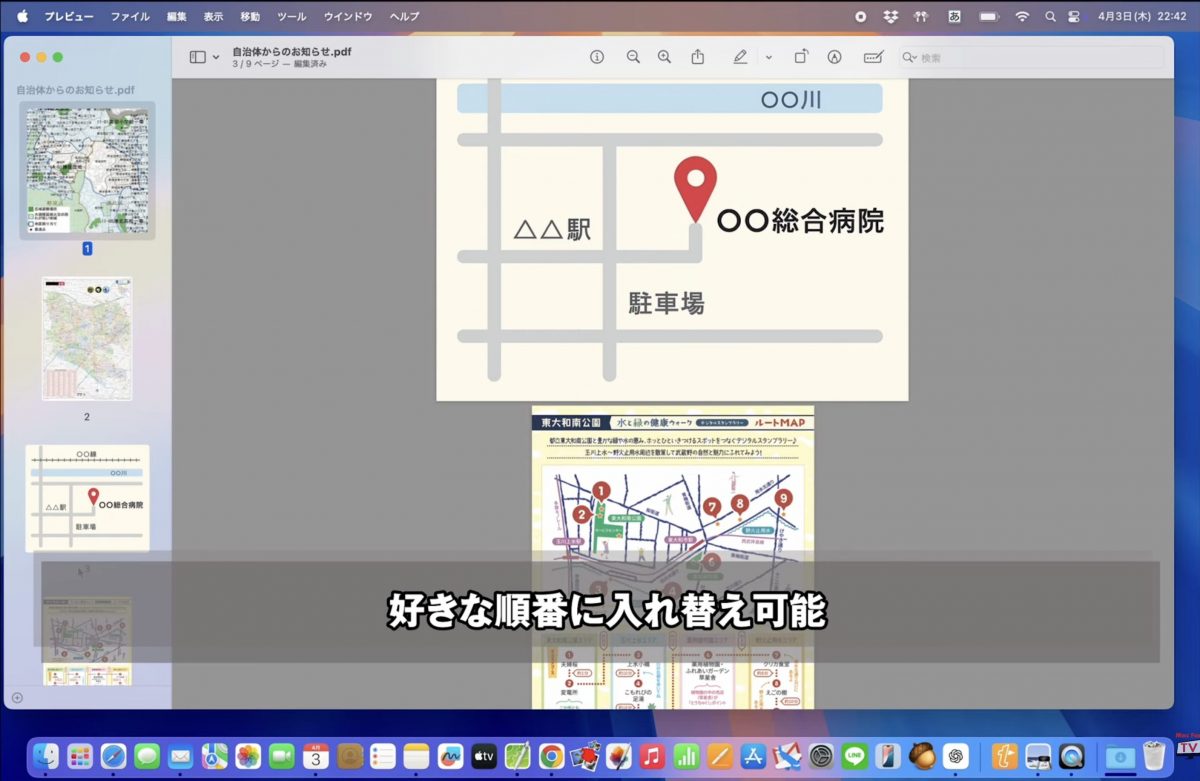Open App Store from the Dock
Screen dimensions: 1200x781
point(754,756)
